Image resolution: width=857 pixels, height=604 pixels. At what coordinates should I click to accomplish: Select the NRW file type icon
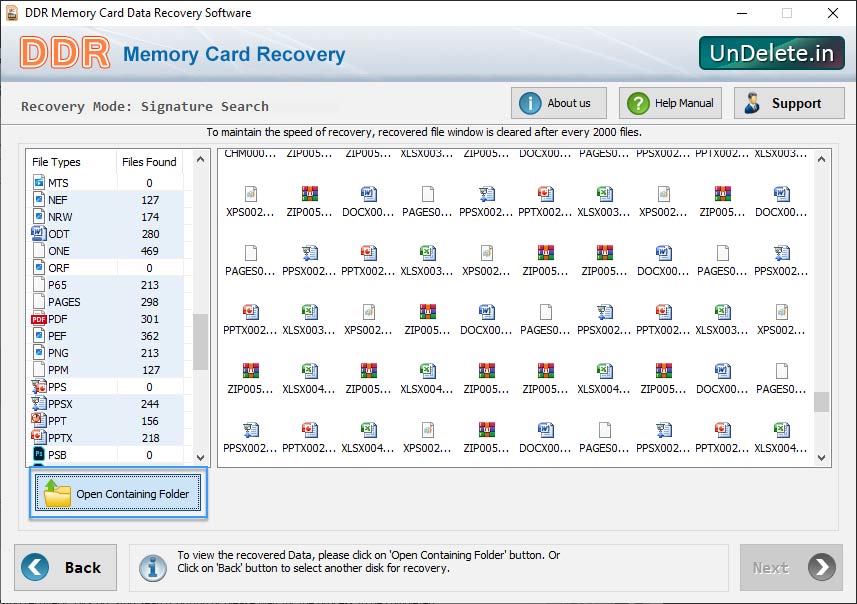click(39, 216)
